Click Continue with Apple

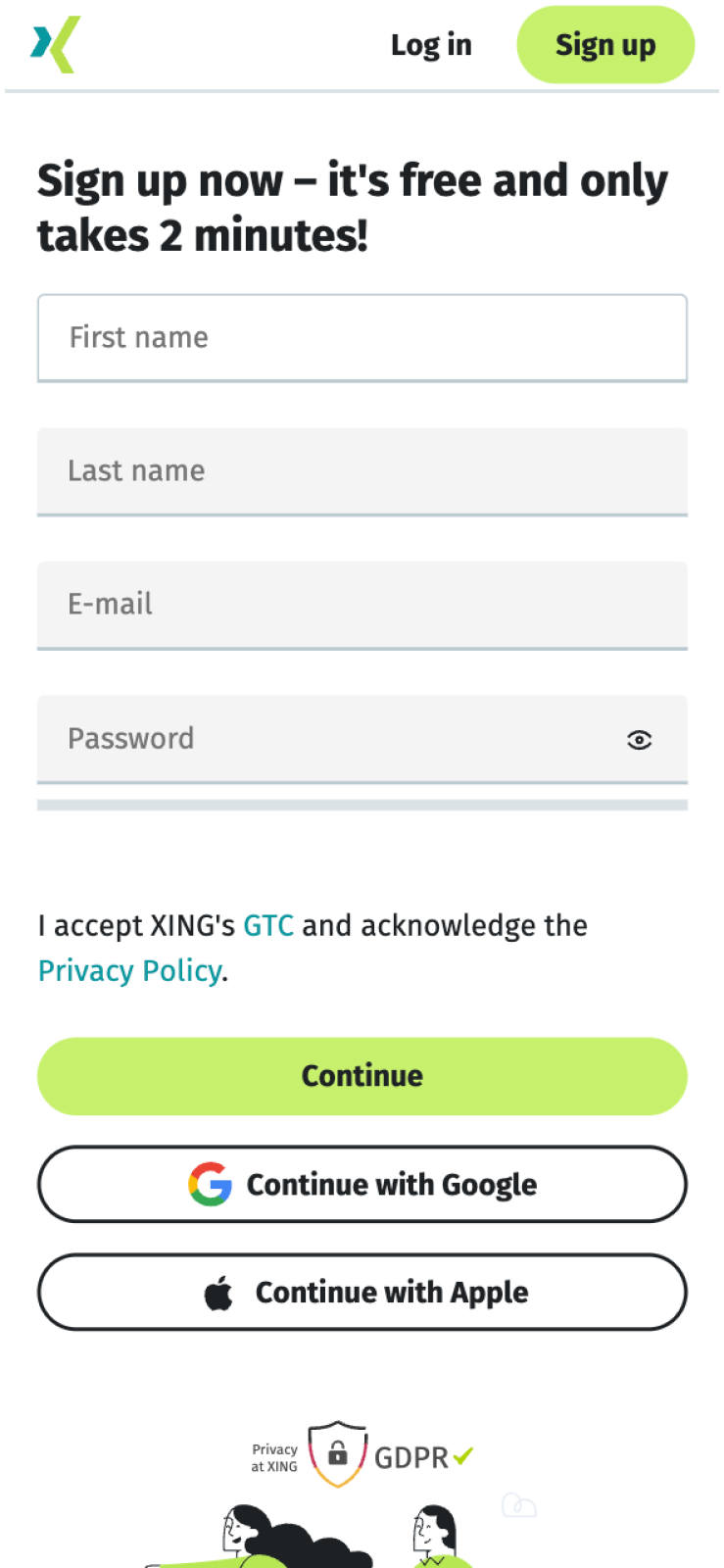362,1292
